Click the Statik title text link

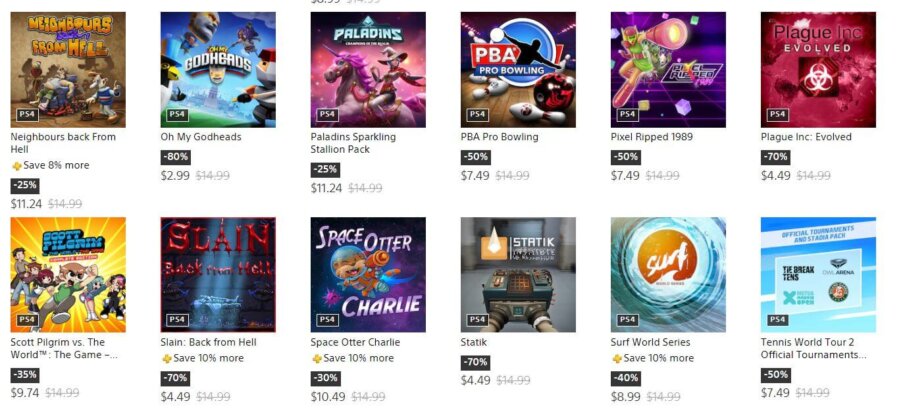474,342
